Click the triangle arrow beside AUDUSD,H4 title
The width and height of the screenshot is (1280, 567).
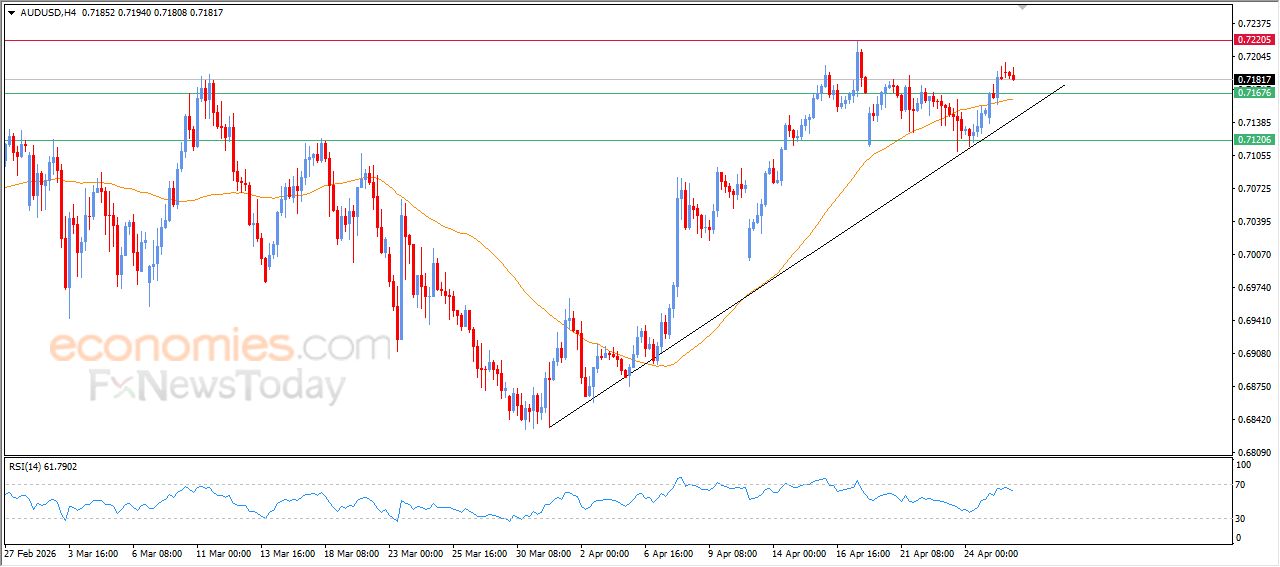[12, 13]
